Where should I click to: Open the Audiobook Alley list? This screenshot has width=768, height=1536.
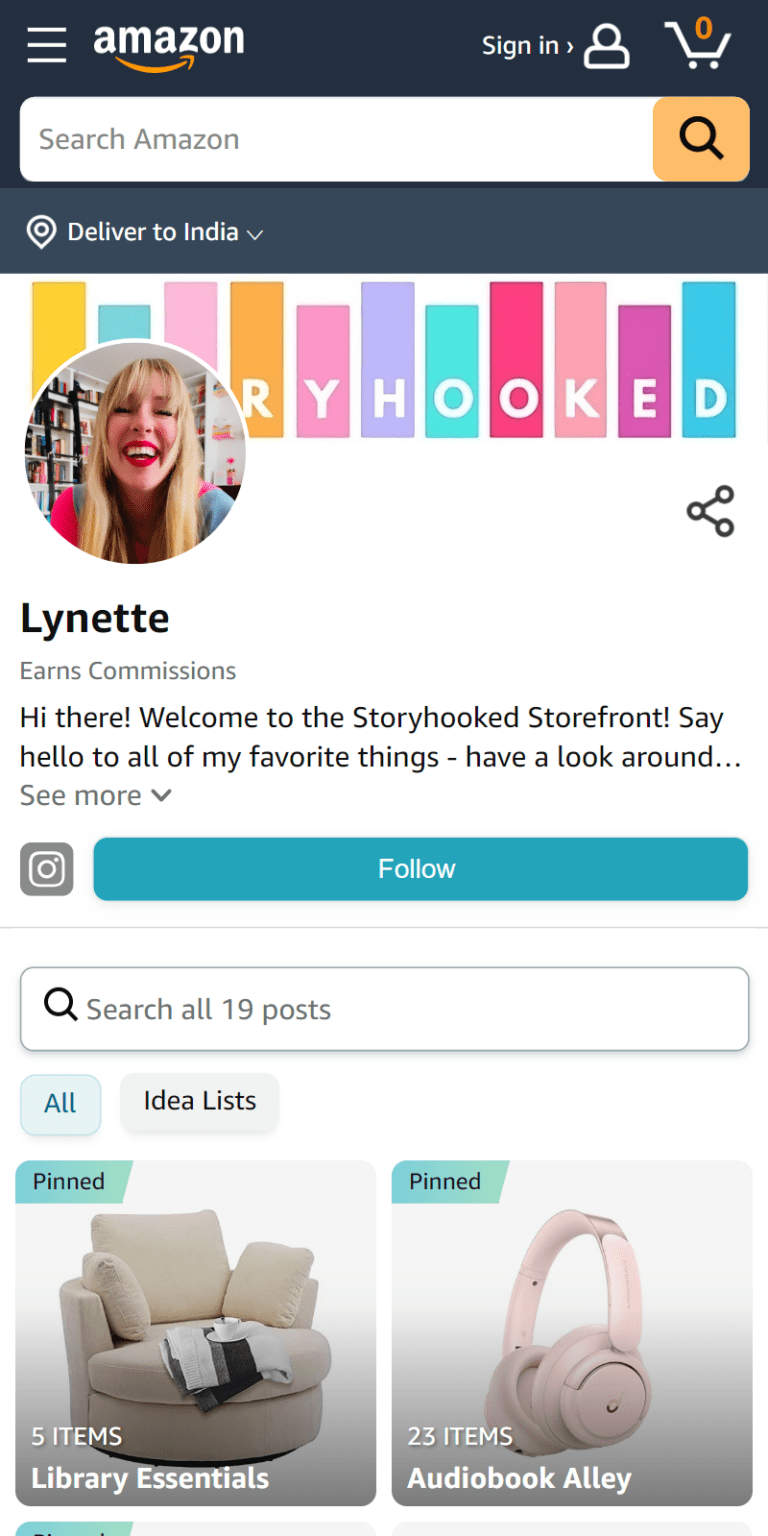pyautogui.click(x=571, y=1332)
